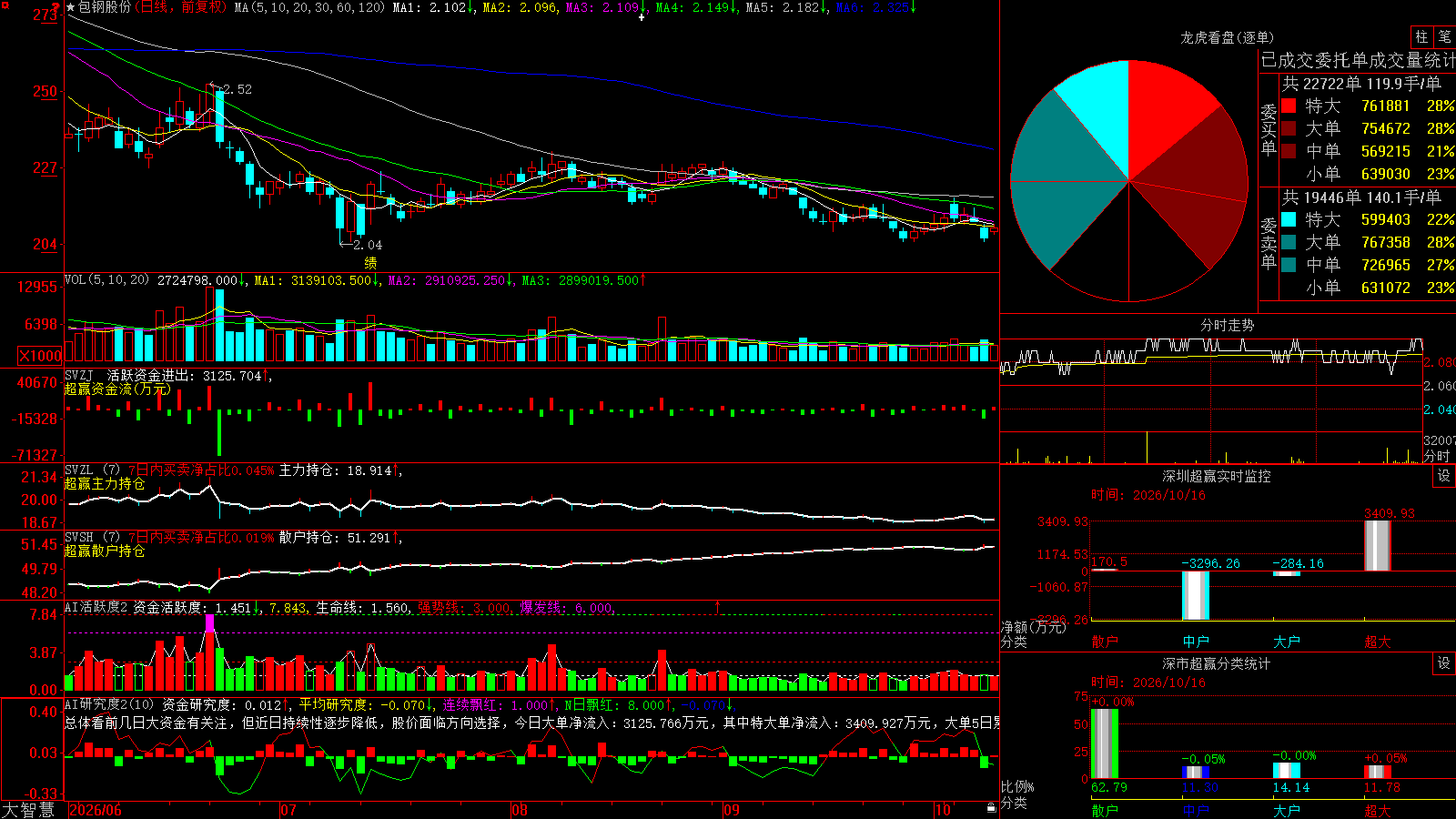Click the magenta bar in AI活跃度2 chart
Viewport: 1456px width, 819px height.
(x=210, y=623)
